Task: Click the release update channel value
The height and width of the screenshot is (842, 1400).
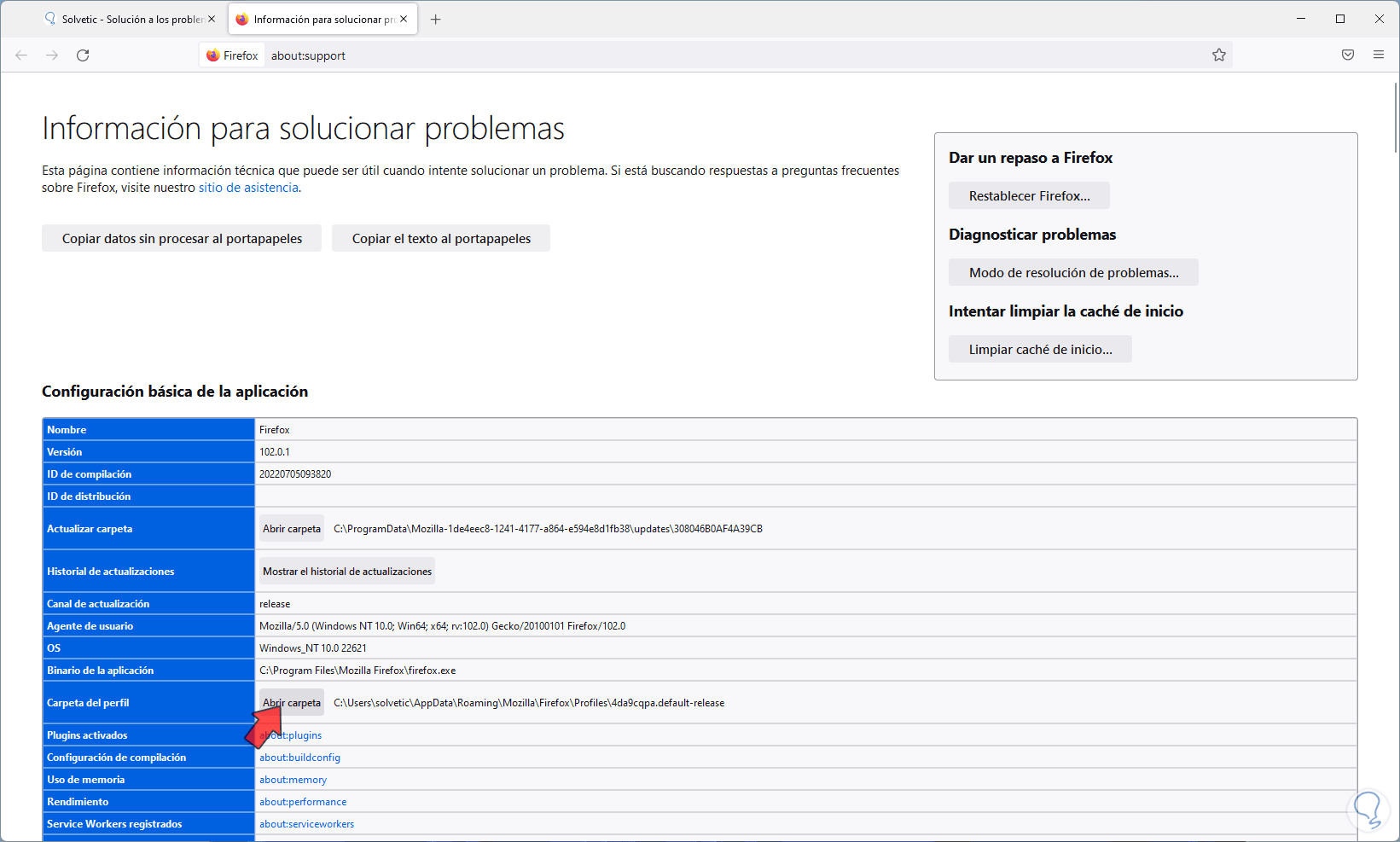Action: [275, 604]
